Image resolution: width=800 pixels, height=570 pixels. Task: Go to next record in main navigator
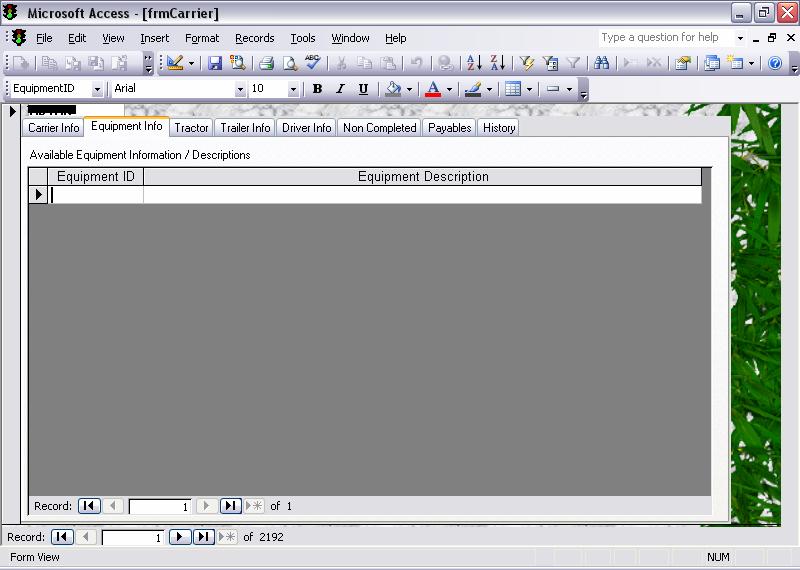(179, 537)
